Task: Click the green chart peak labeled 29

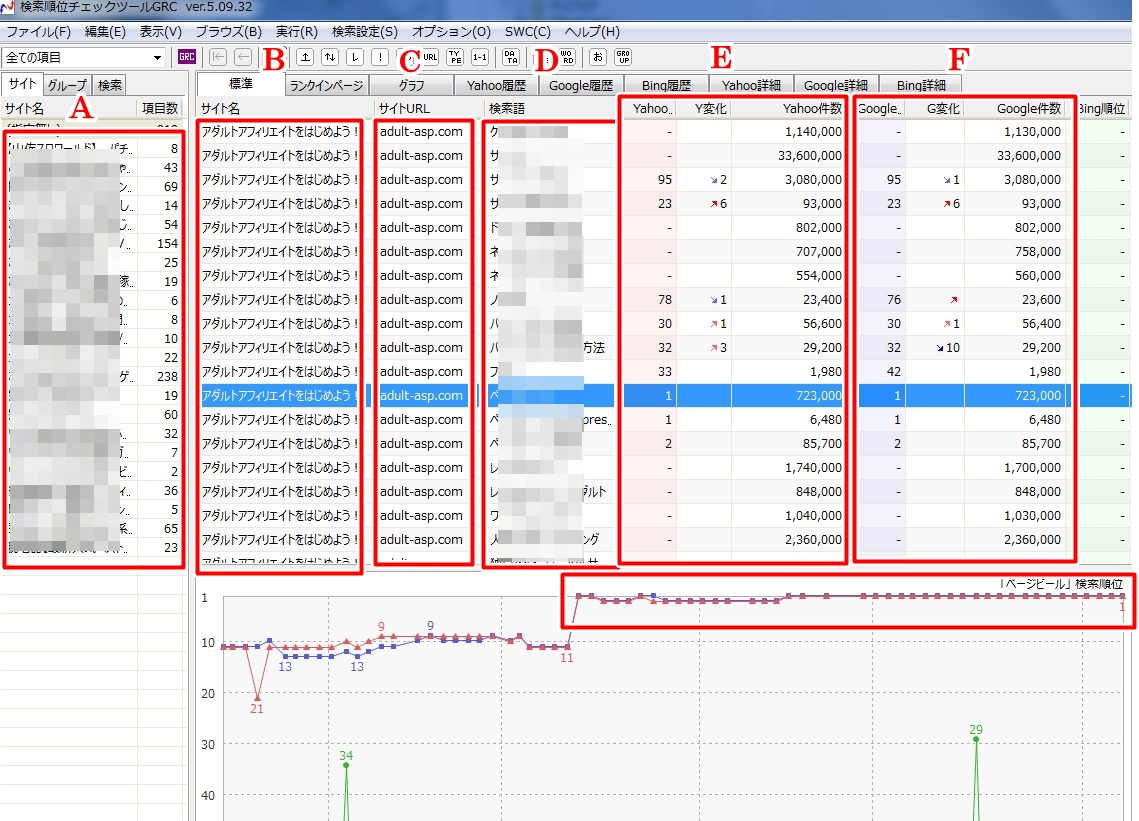Action: pyautogui.click(x=976, y=739)
